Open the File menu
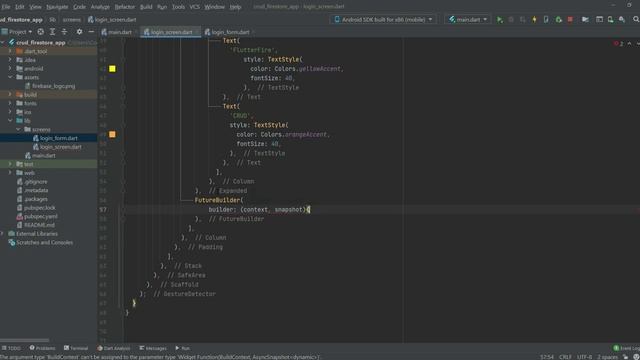640x360 pixels. point(6,7)
